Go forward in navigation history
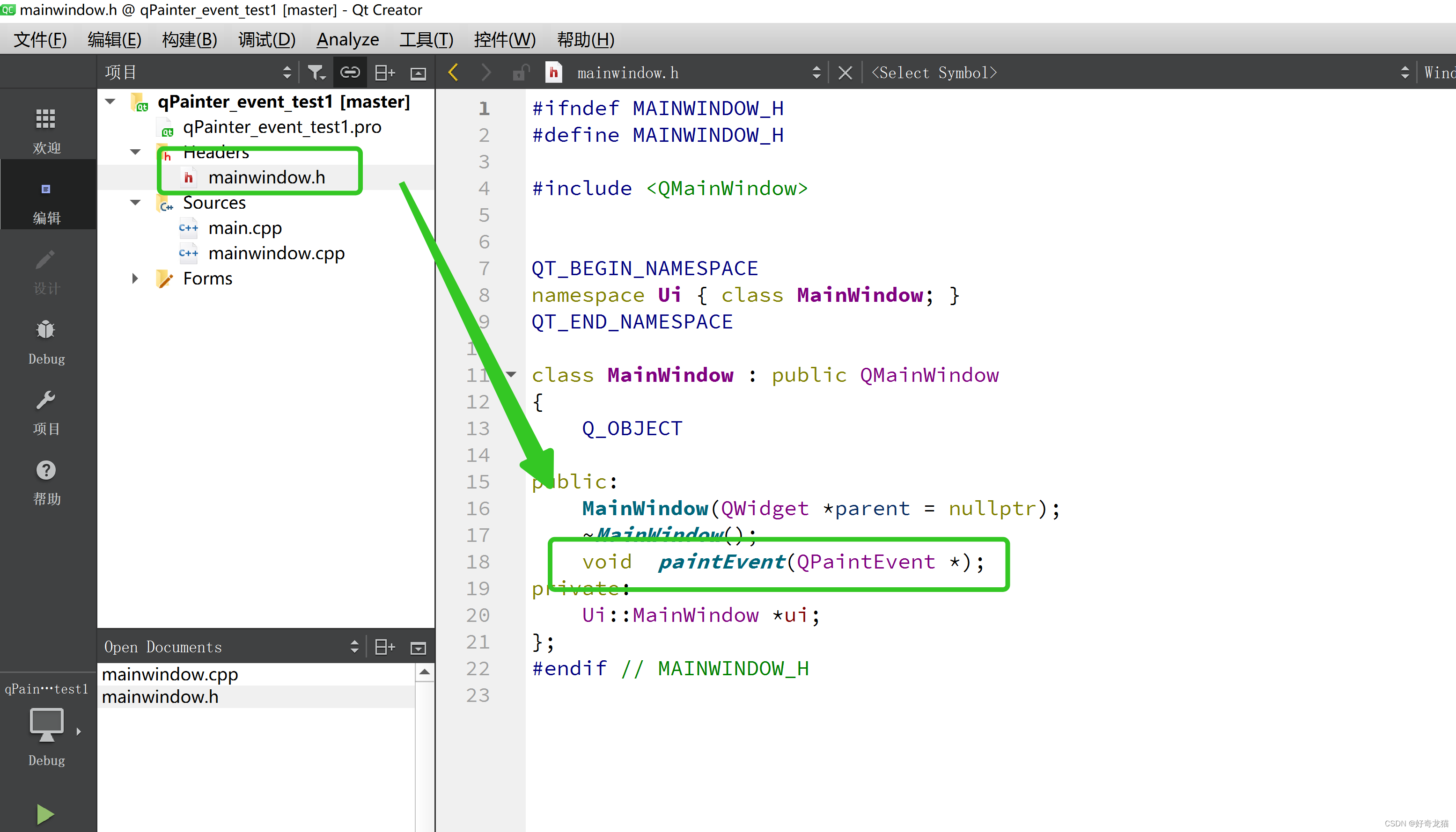1456x832 pixels. pyautogui.click(x=486, y=73)
